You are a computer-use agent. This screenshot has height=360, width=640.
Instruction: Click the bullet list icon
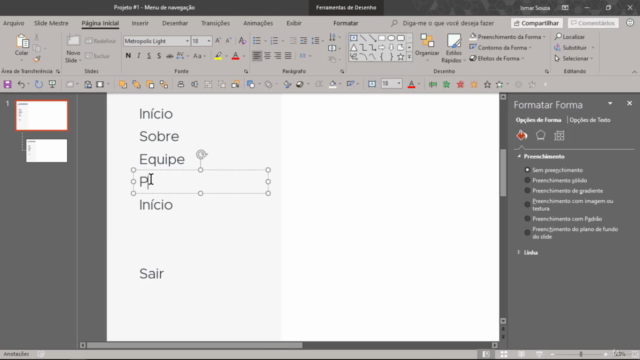(257, 41)
